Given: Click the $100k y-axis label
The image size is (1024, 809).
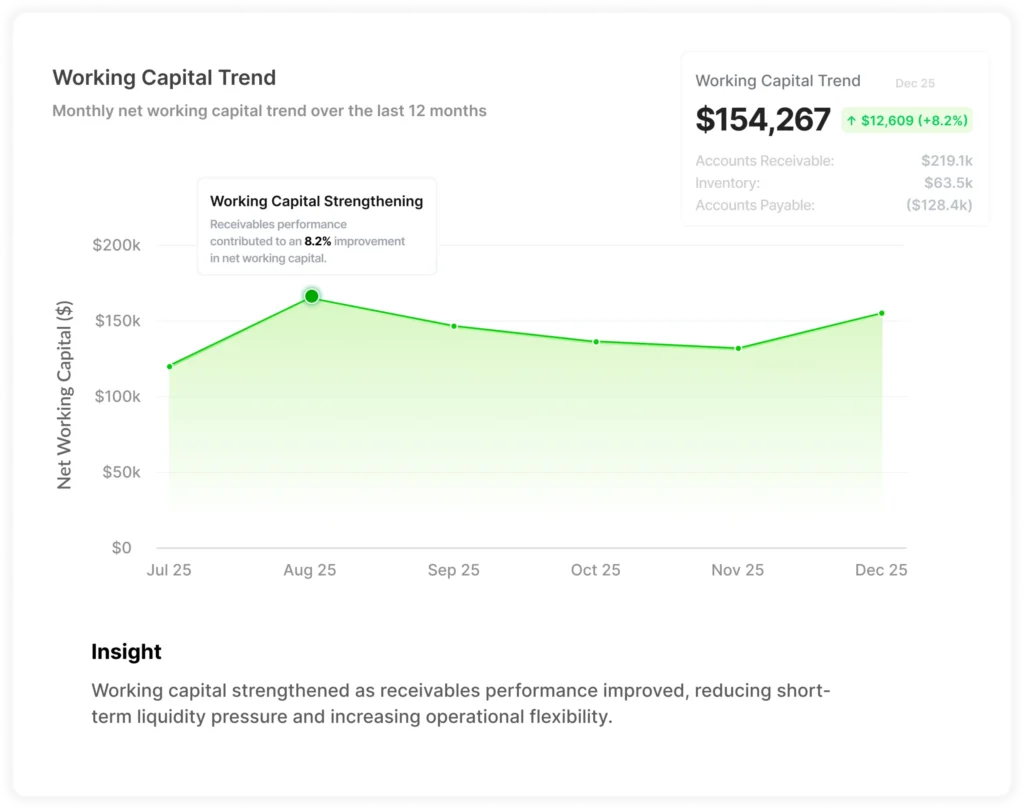Looking at the screenshot, I should (x=118, y=396).
